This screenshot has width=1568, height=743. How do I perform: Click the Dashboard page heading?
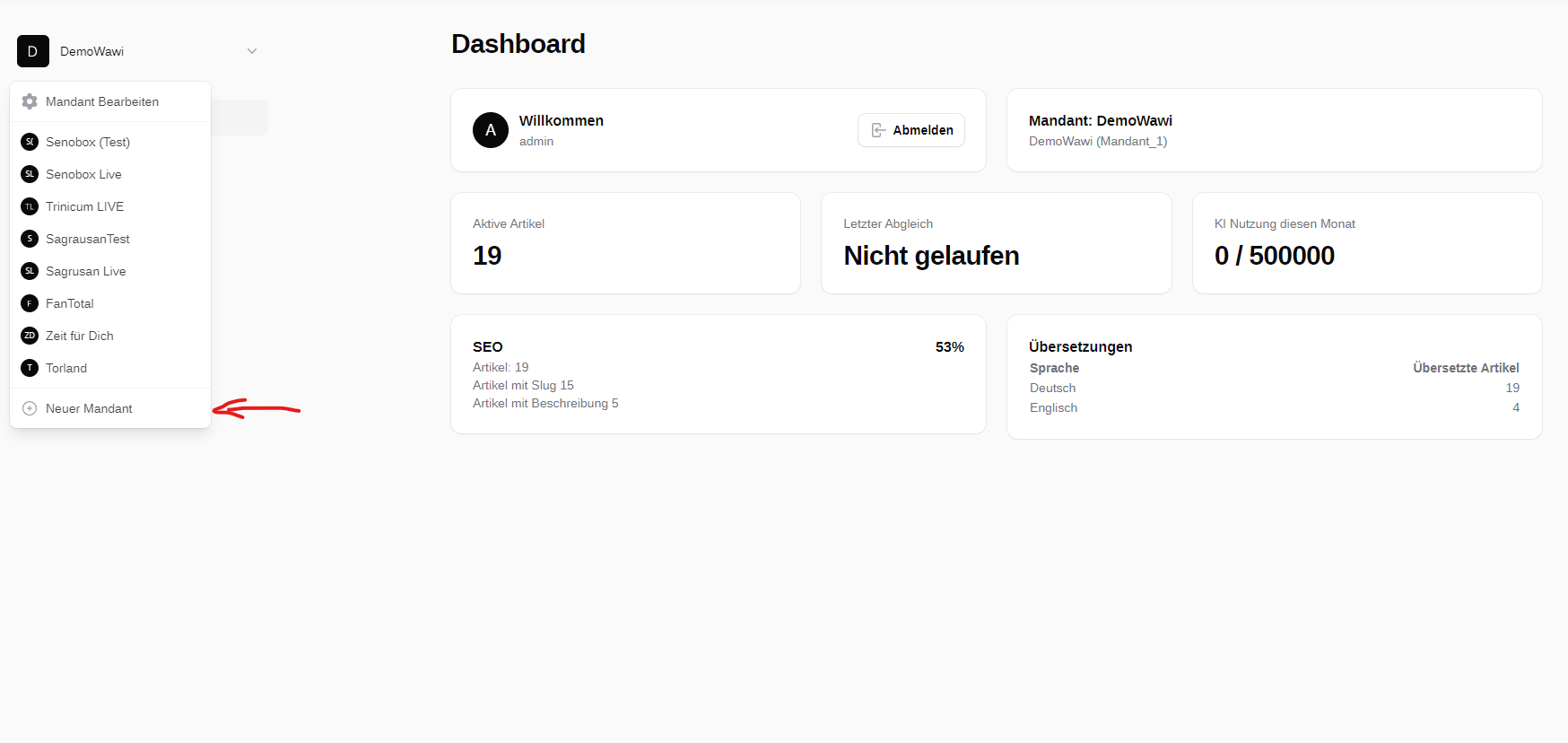click(x=518, y=44)
